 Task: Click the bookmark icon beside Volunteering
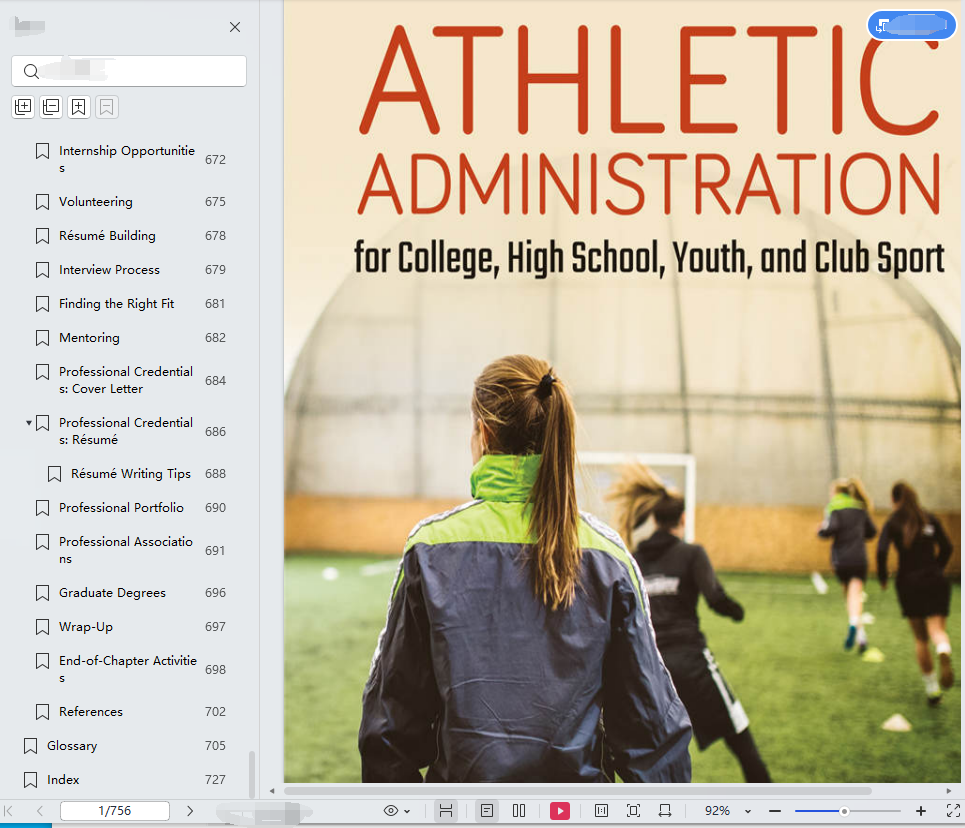42,202
